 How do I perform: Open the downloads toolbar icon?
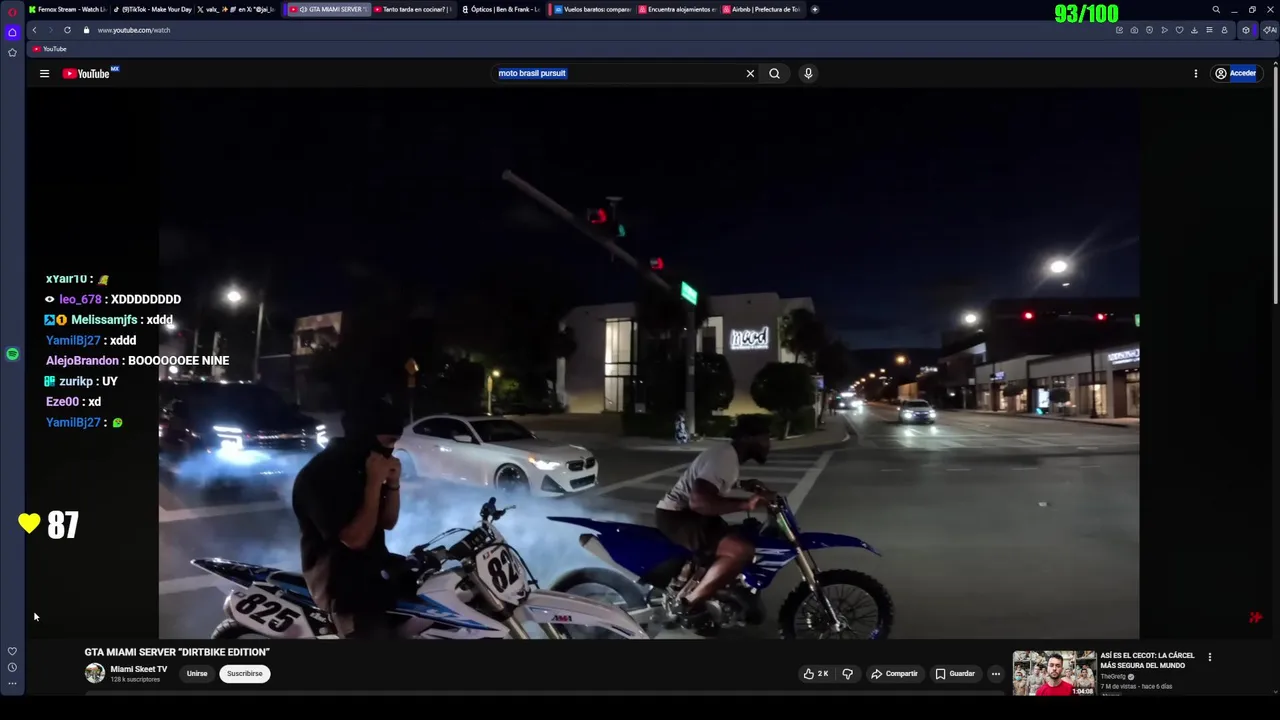click(1194, 30)
